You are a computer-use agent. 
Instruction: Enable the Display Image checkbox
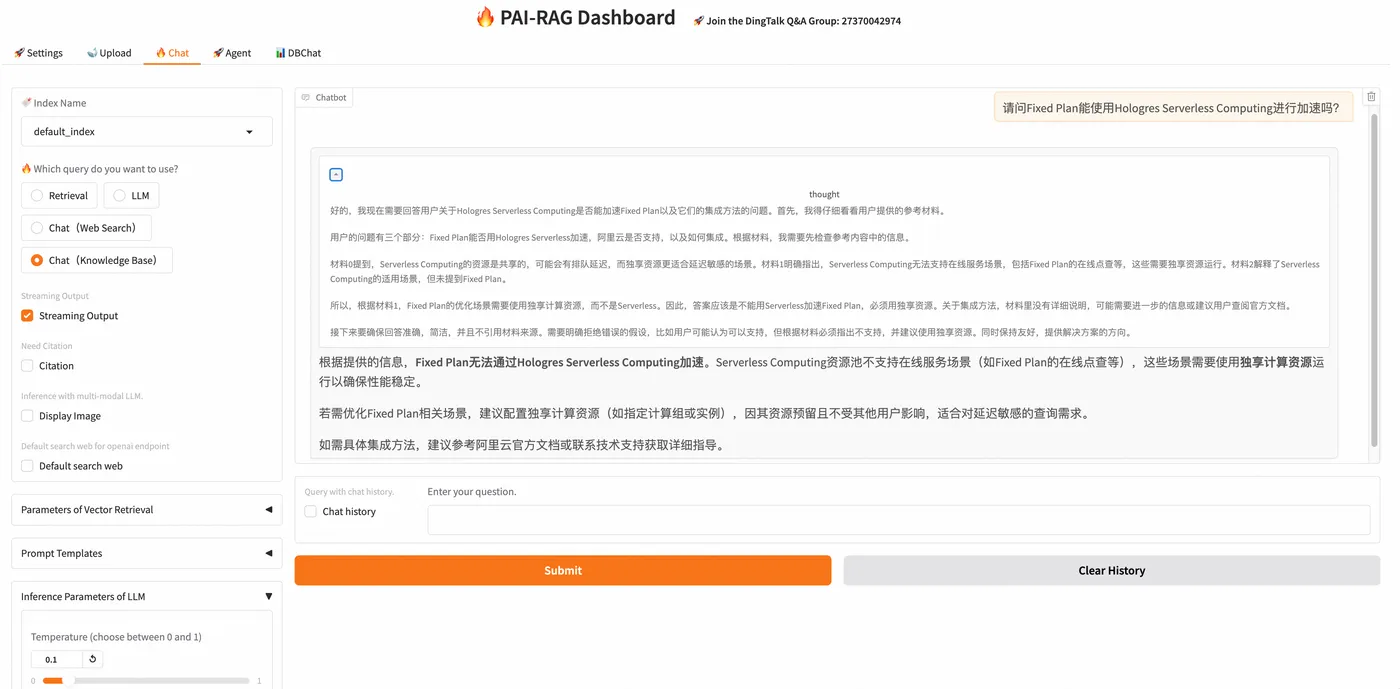(x=28, y=416)
